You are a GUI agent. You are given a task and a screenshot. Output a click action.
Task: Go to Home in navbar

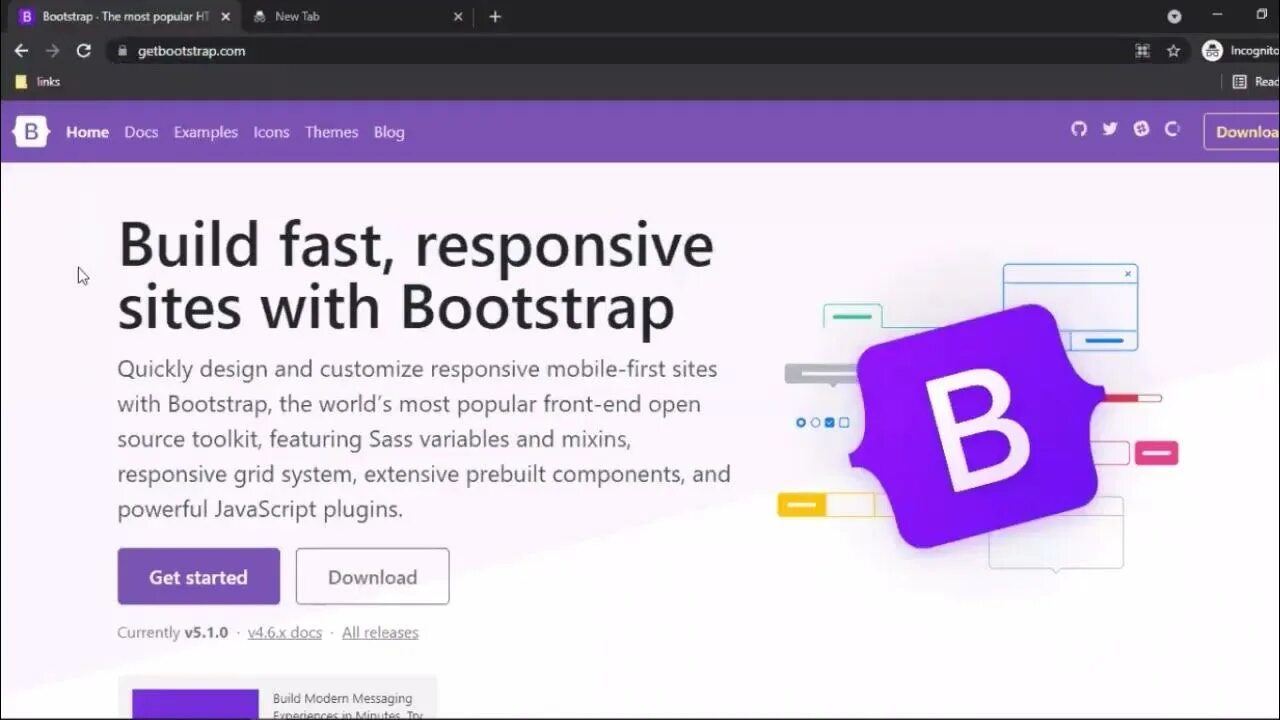[87, 132]
